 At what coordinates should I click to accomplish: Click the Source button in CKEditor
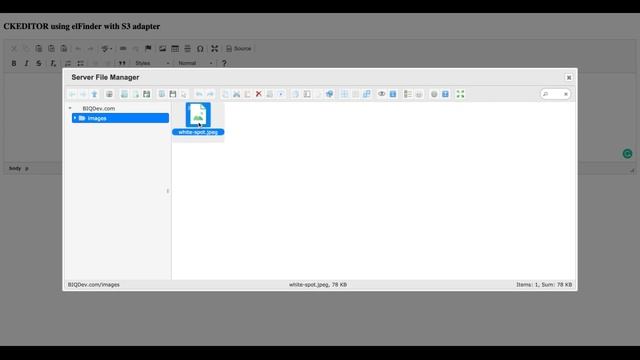coord(239,49)
